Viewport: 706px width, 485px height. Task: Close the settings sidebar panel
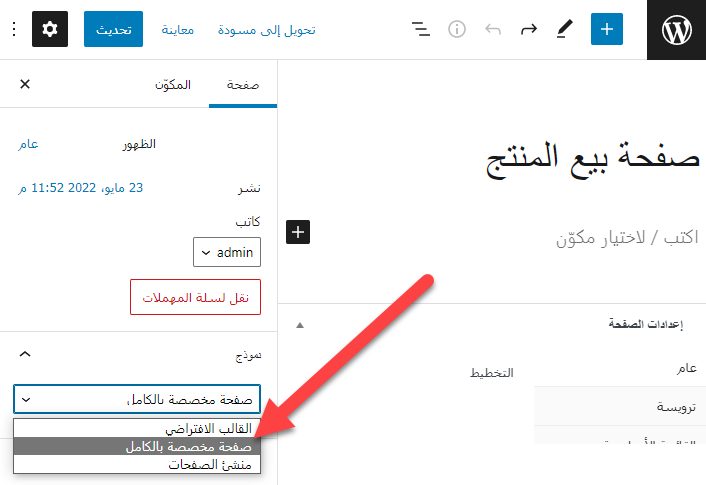25,85
